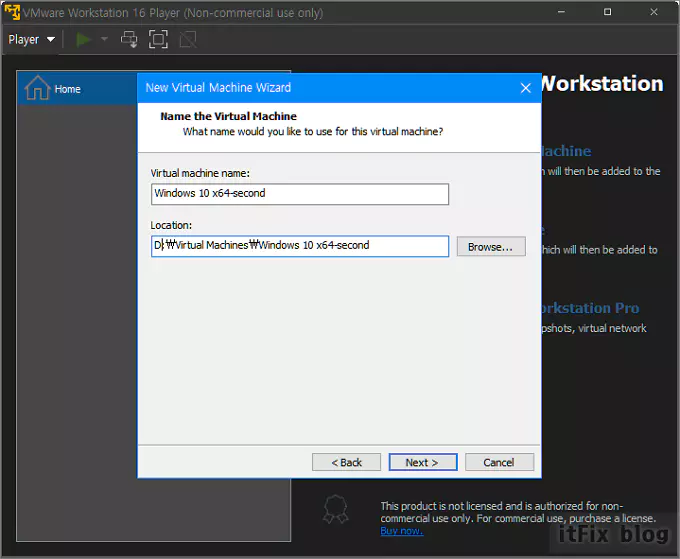Click the Cancel button

pyautogui.click(x=499, y=462)
